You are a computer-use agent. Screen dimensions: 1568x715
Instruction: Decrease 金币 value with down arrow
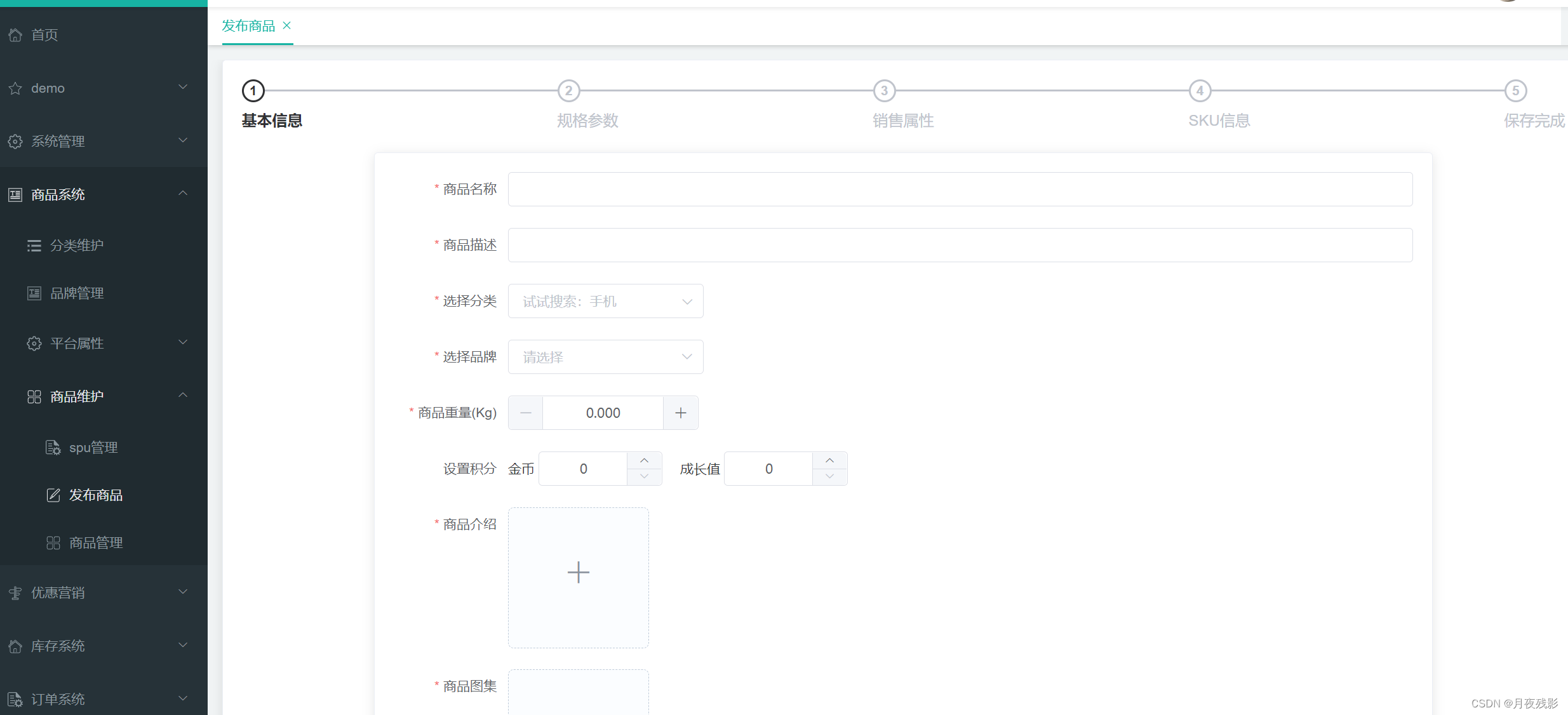tap(644, 477)
